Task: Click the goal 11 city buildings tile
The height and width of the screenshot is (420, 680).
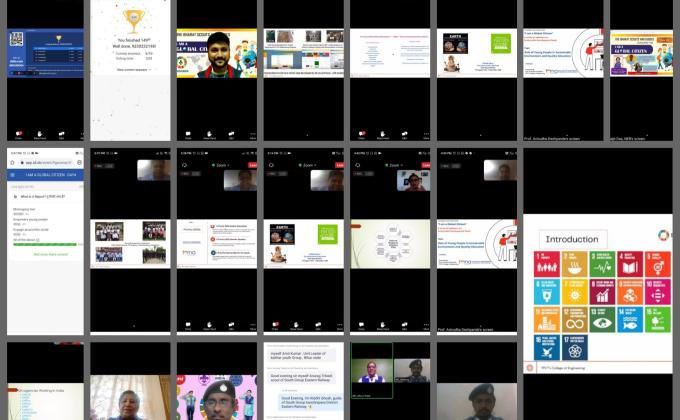Action: pos(547,319)
